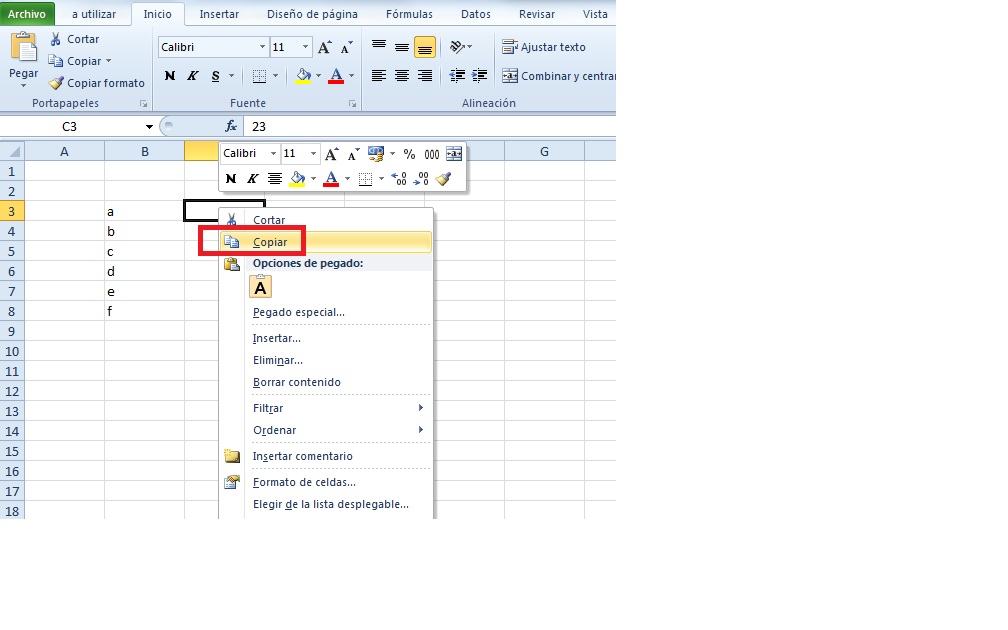Select cell B5 containing c
Viewport: 1008px width, 630px height.
coord(144,251)
